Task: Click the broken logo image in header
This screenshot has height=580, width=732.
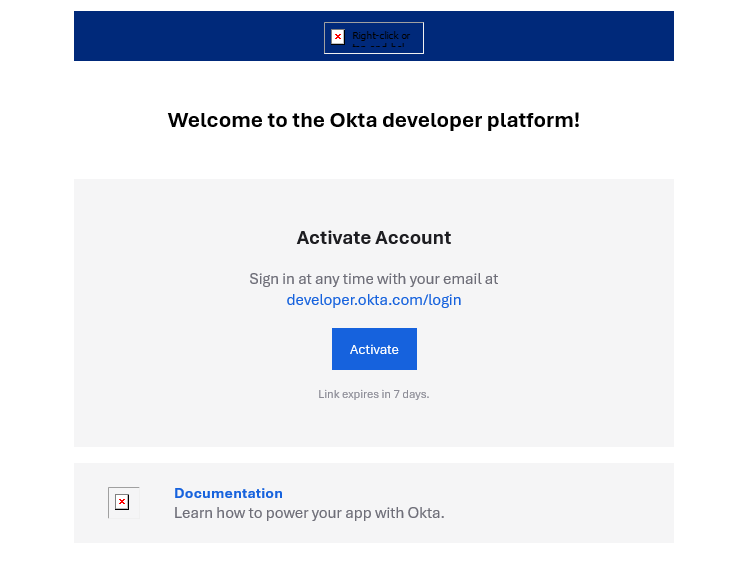Action: pyautogui.click(x=373, y=38)
